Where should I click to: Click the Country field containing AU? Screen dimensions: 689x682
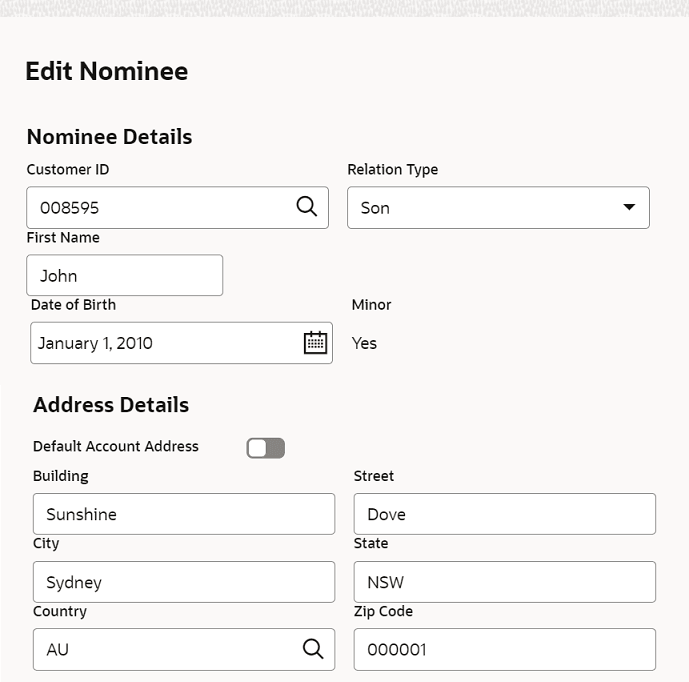pos(165,649)
